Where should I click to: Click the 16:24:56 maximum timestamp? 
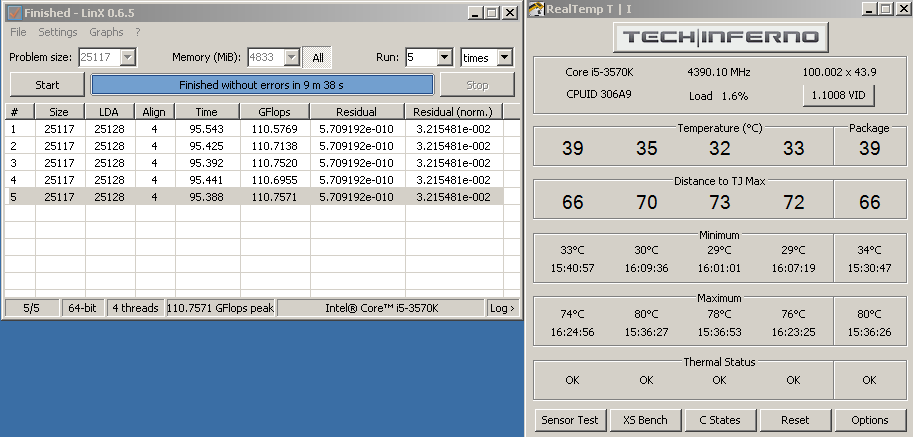coord(572,332)
